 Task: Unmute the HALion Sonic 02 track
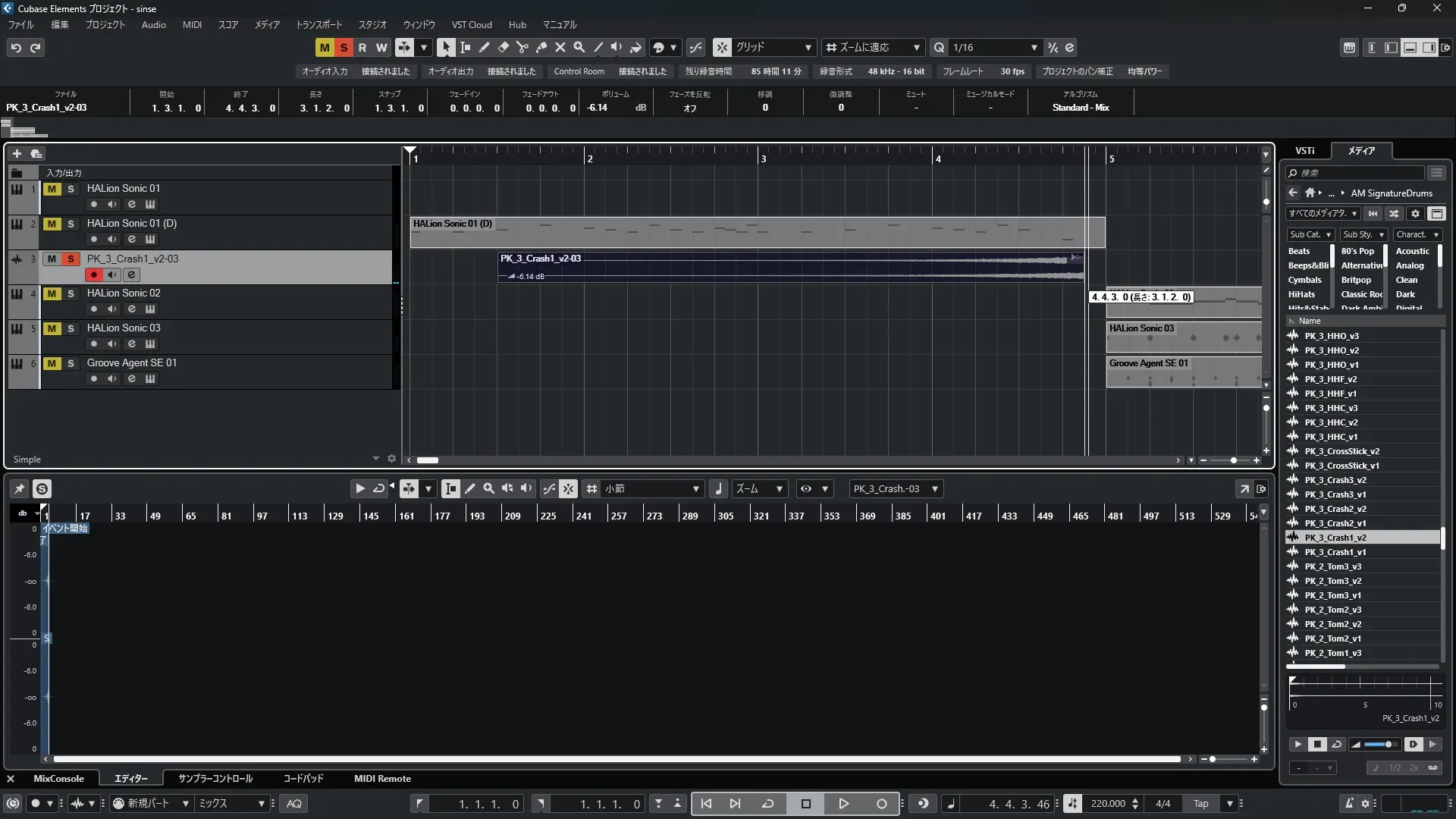[x=52, y=293]
